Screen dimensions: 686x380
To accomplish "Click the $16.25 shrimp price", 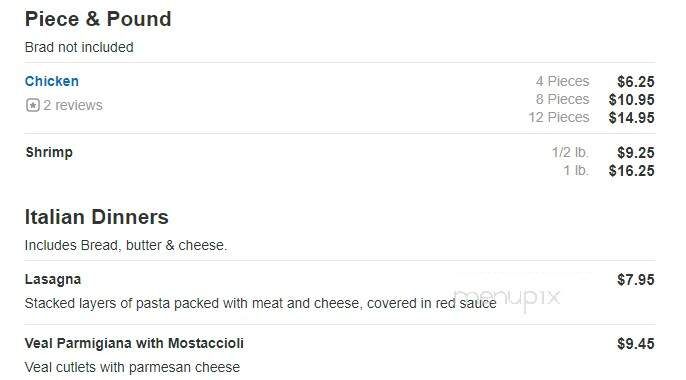I will 632,171.
